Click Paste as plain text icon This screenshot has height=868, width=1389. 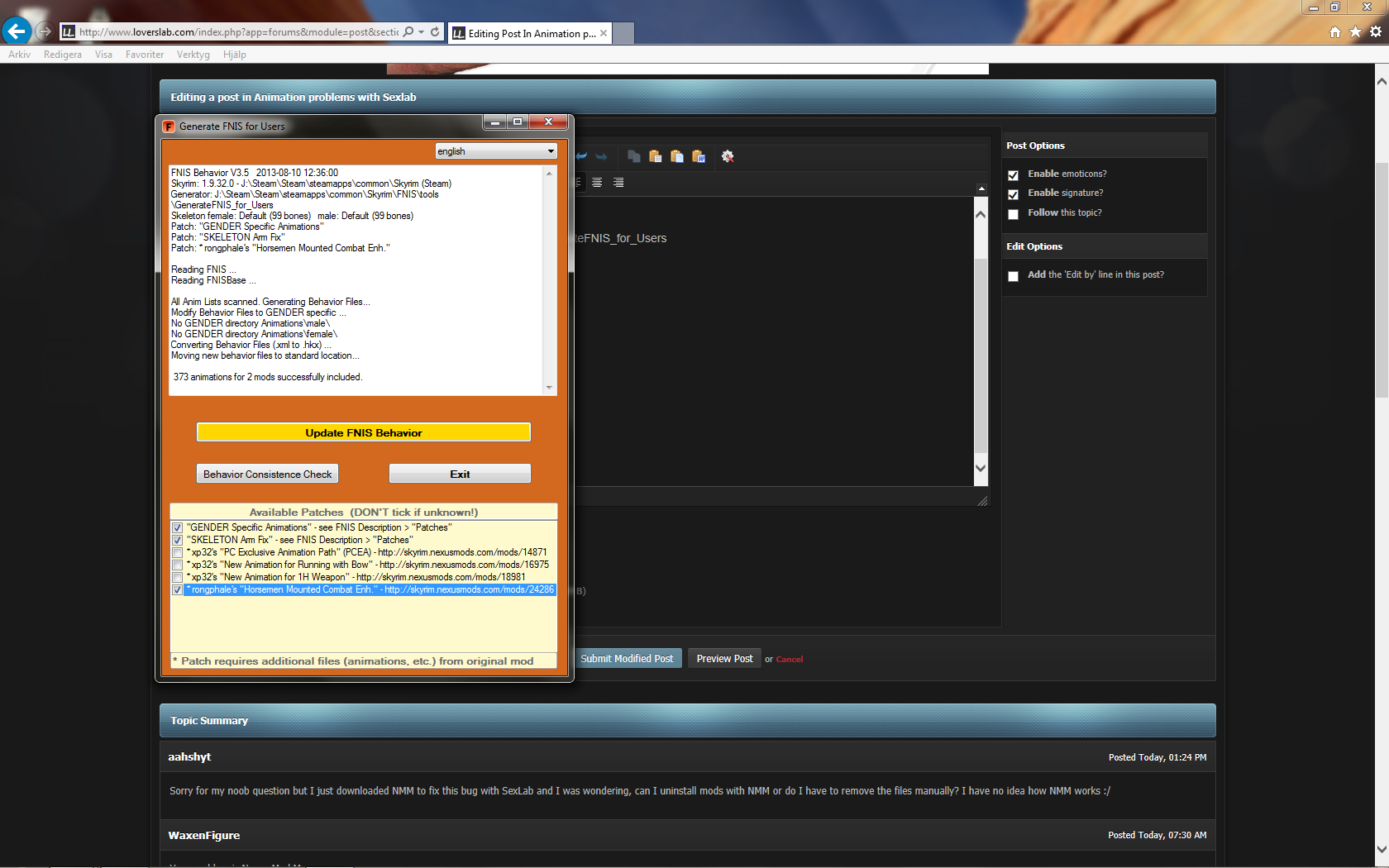click(x=677, y=156)
